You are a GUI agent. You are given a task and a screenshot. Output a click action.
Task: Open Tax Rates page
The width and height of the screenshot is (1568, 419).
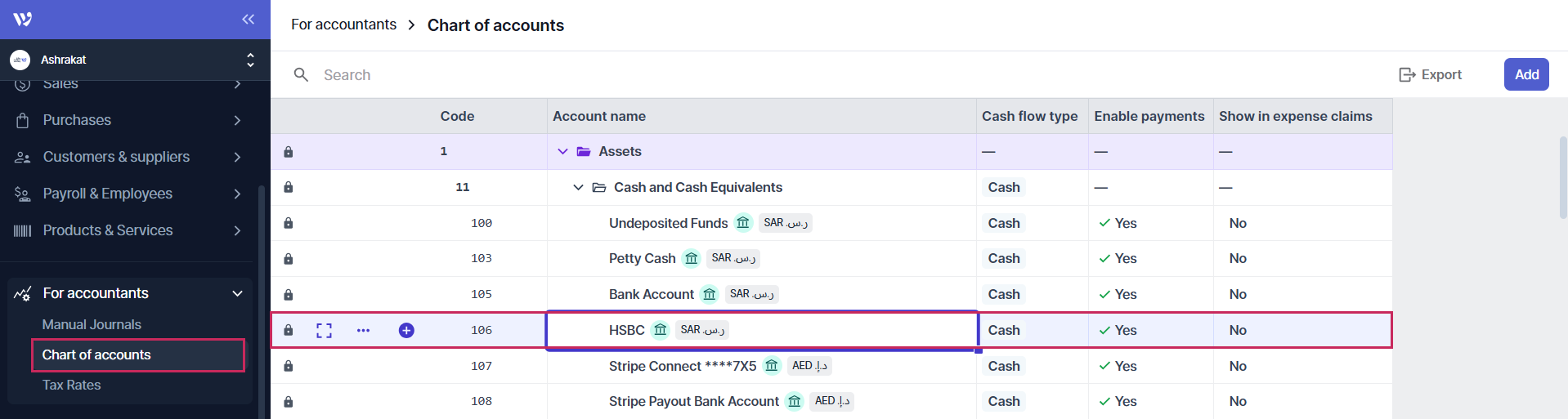click(72, 385)
